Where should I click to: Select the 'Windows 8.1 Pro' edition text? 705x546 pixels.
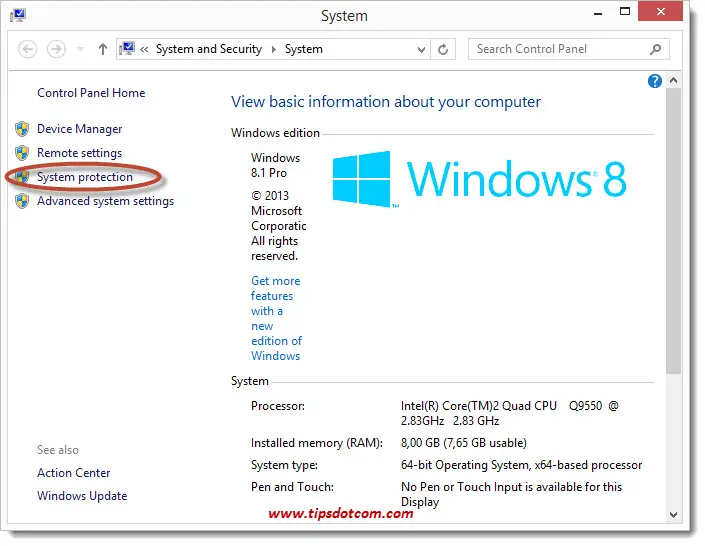click(275, 166)
